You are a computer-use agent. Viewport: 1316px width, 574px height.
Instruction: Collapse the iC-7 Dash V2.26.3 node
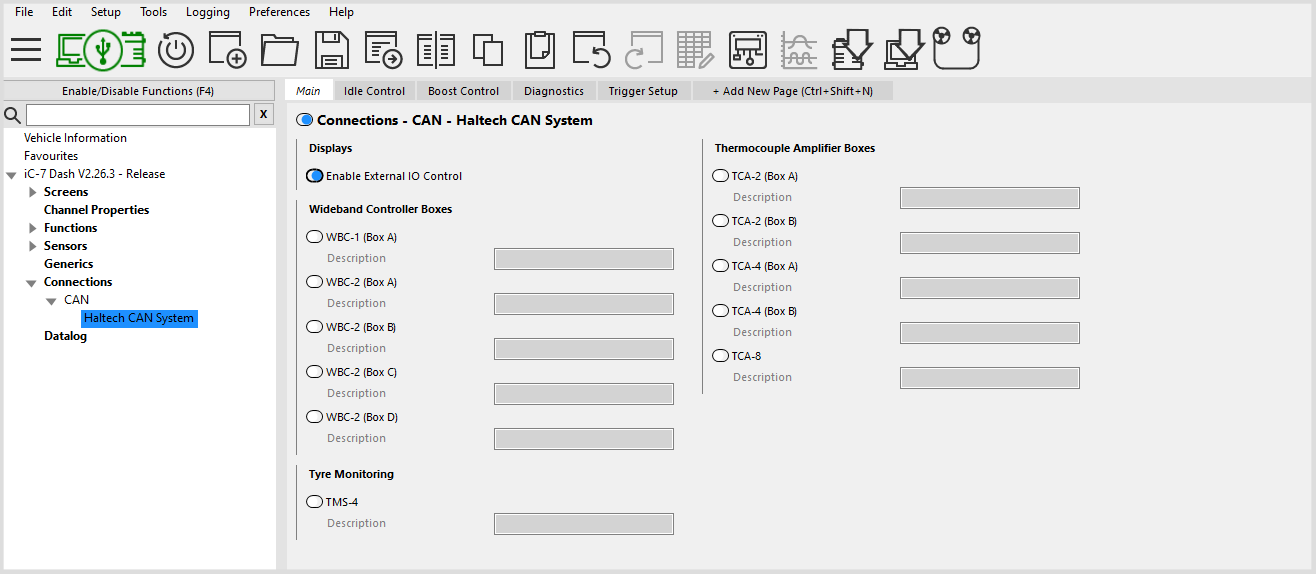click(x=11, y=175)
